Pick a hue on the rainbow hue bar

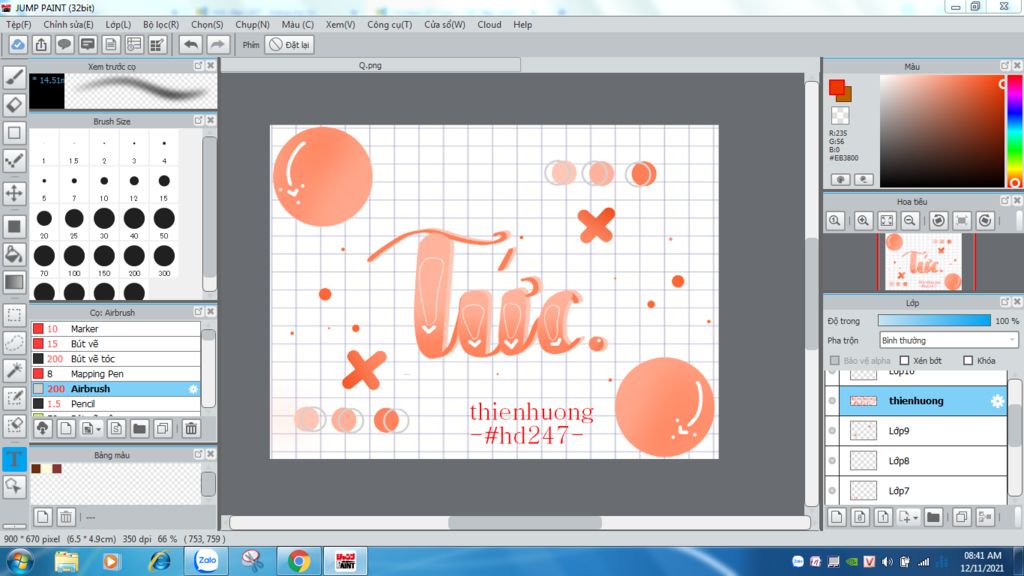click(1014, 131)
